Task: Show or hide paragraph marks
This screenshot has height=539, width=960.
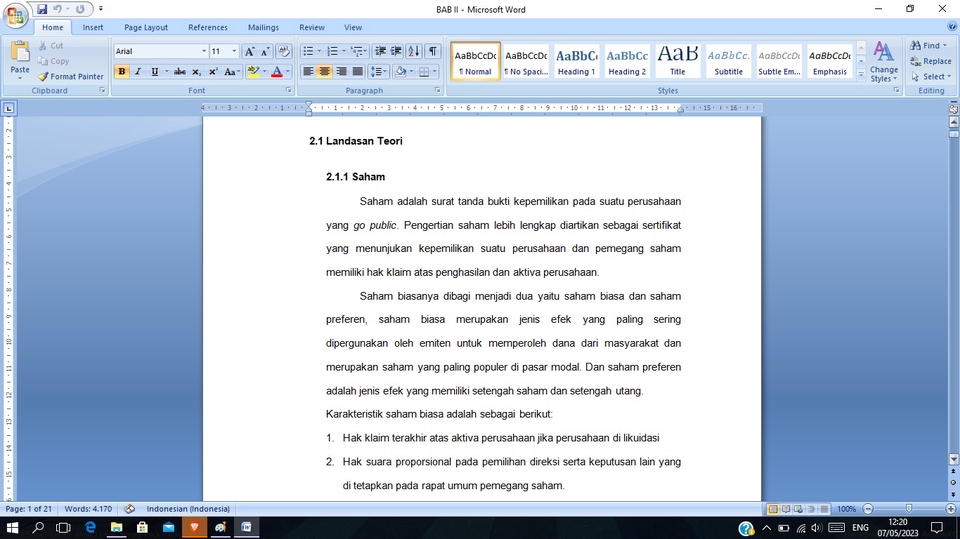Action: [x=433, y=51]
